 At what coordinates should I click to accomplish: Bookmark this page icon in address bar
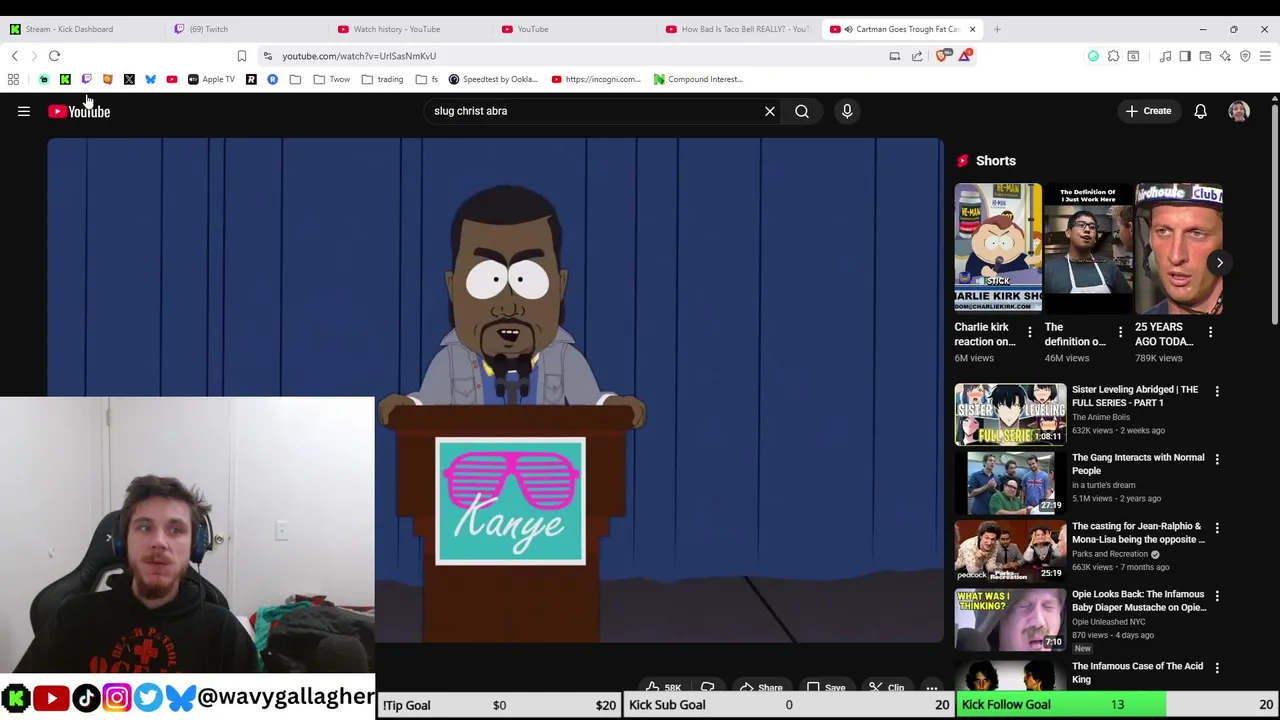click(241, 56)
